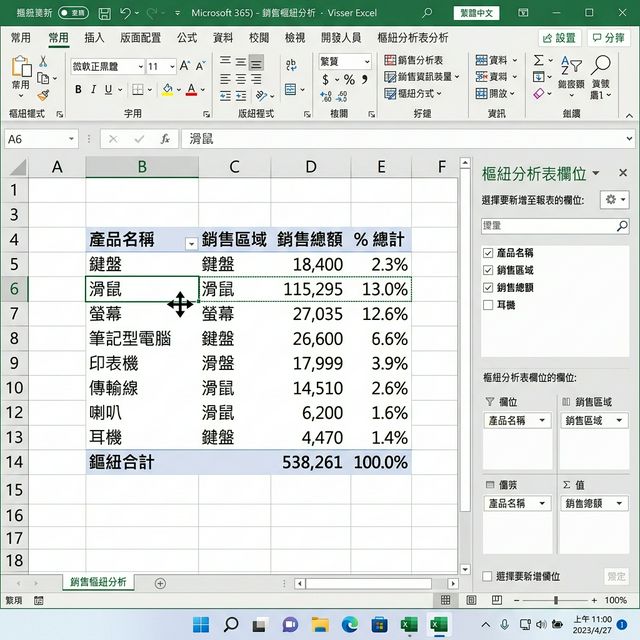Open the 檢視 ribbon tab
Image resolution: width=640 pixels, height=640 pixels.
click(295, 38)
